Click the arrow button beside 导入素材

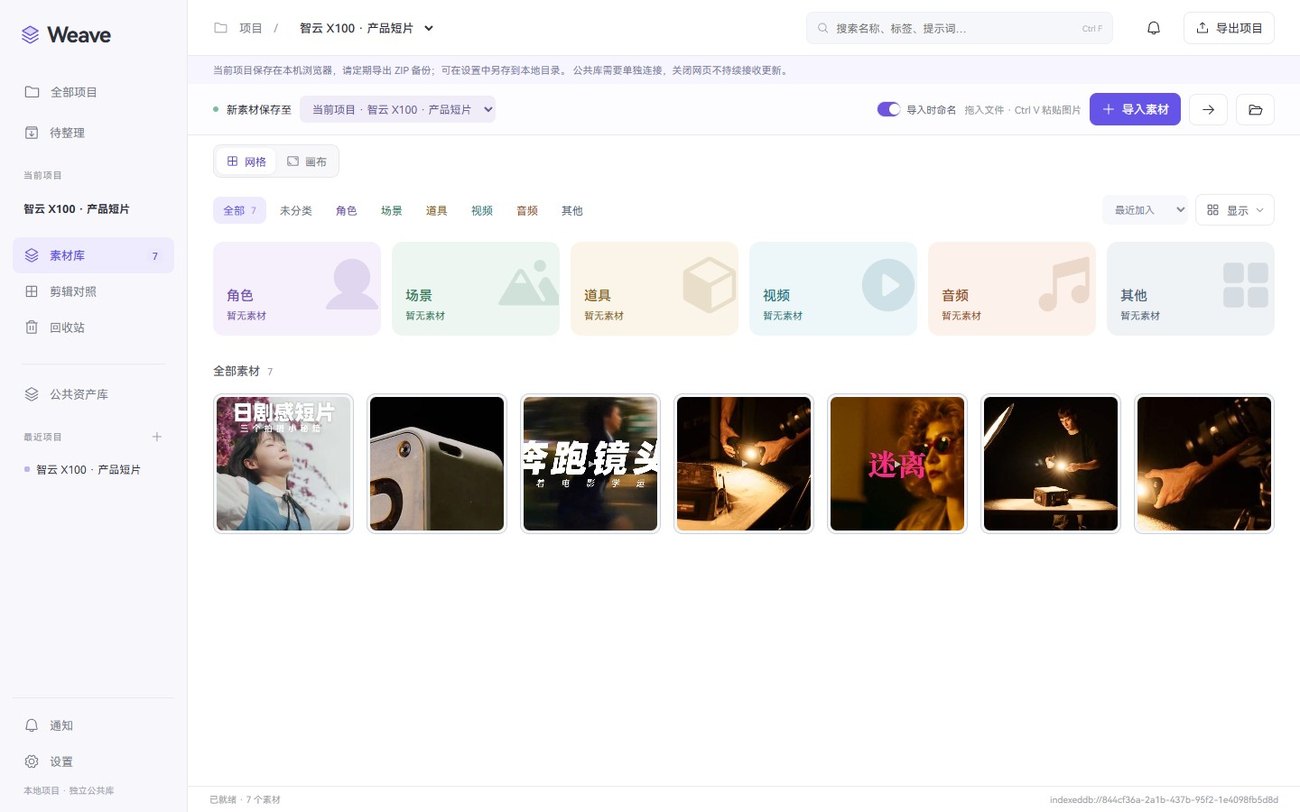coord(1208,109)
